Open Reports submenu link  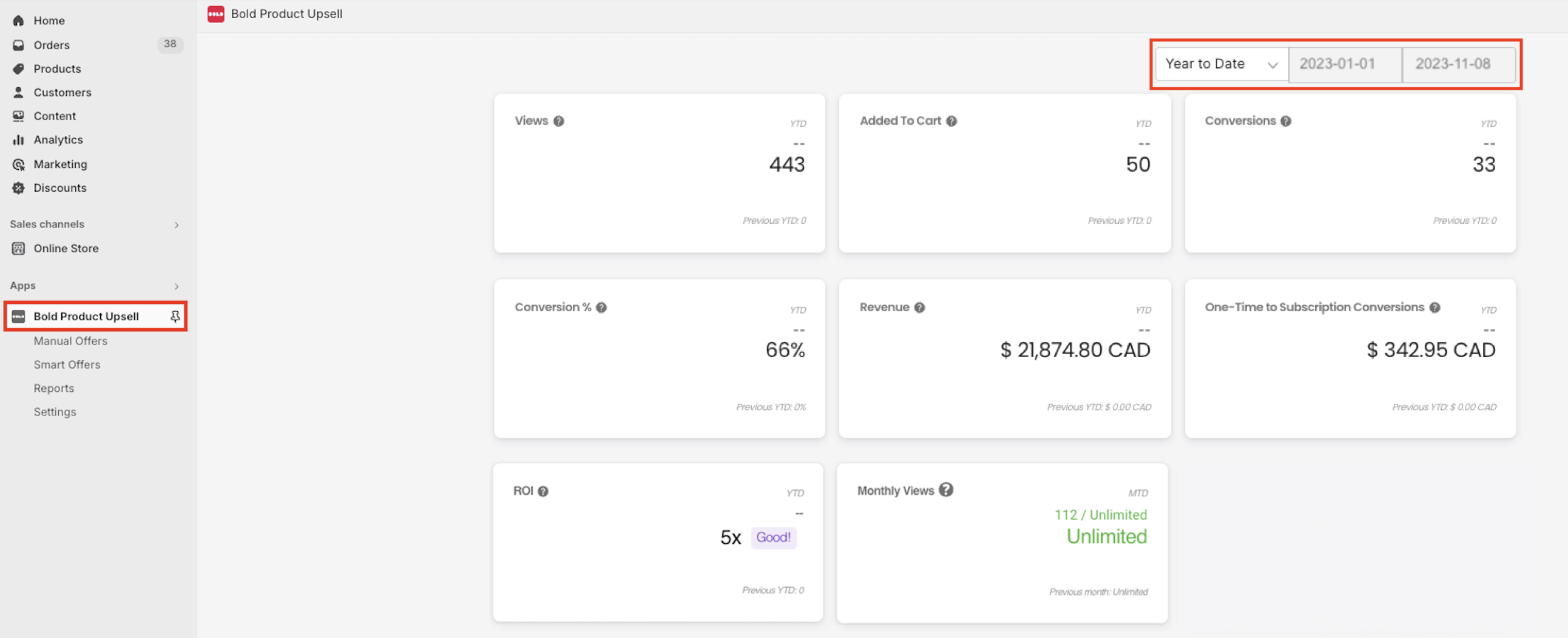tap(53, 389)
